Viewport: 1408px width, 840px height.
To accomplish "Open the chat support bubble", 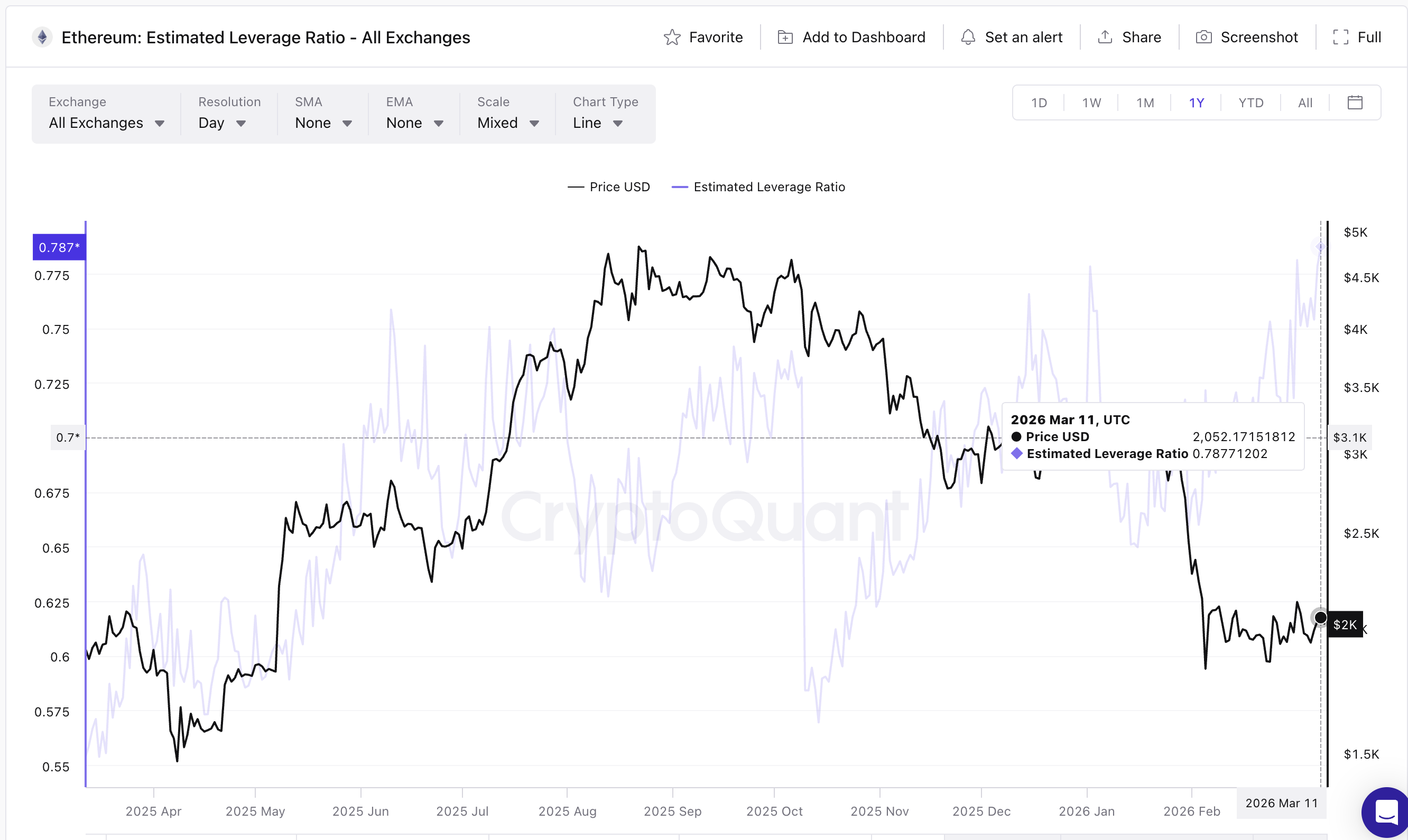I will click(x=1386, y=813).
